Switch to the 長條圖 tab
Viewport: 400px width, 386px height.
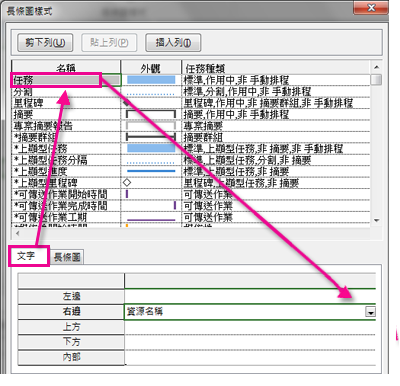coord(67,257)
